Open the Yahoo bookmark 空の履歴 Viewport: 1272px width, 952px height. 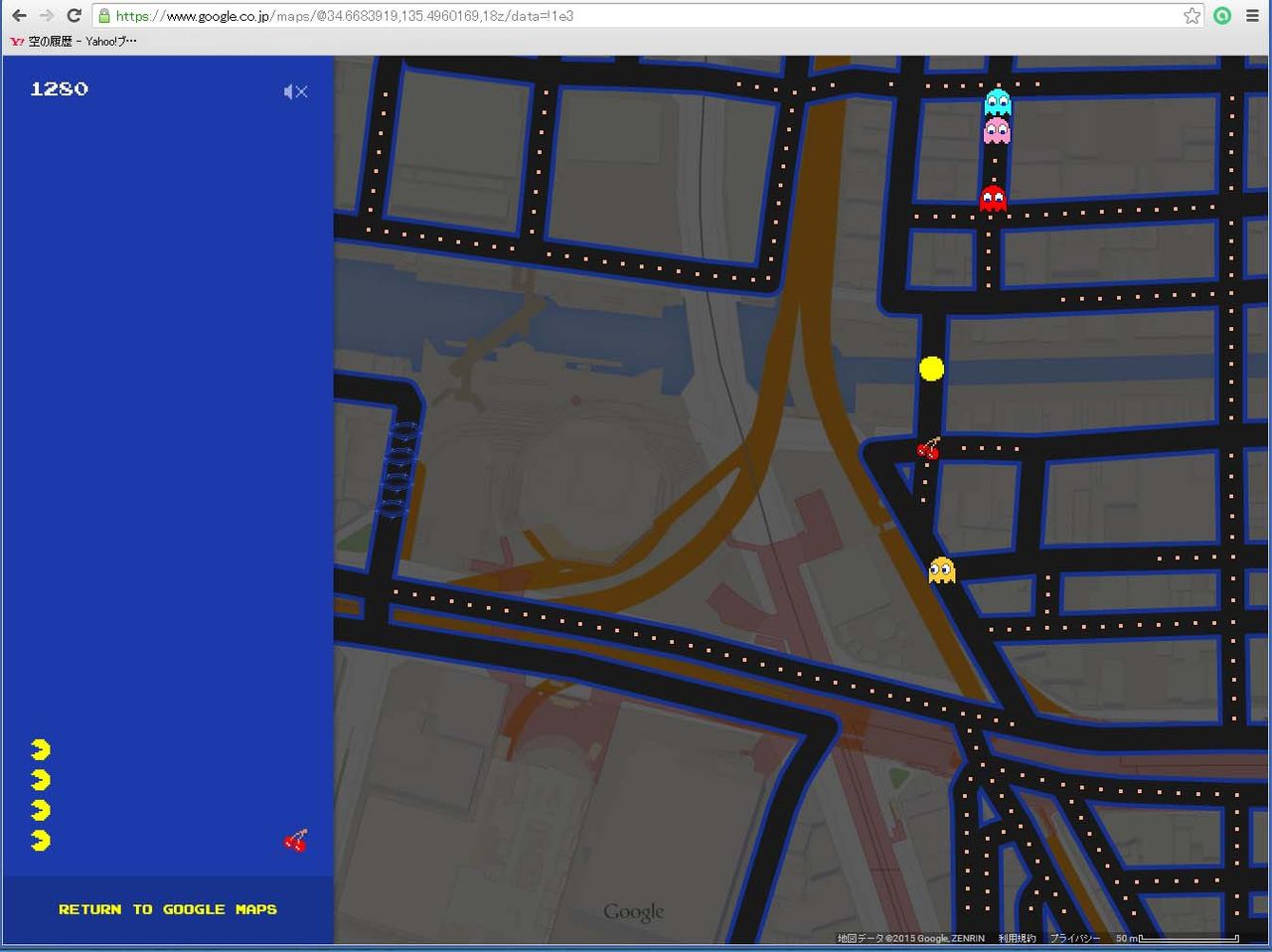click(x=74, y=42)
